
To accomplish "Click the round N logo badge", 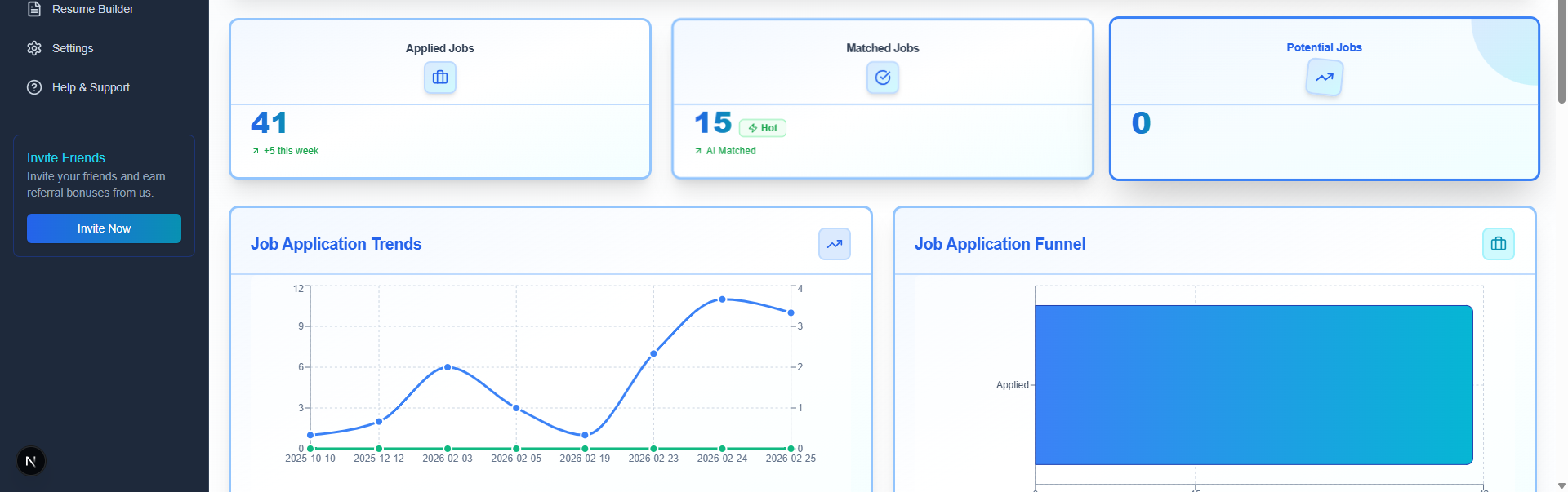I will click(31, 461).
